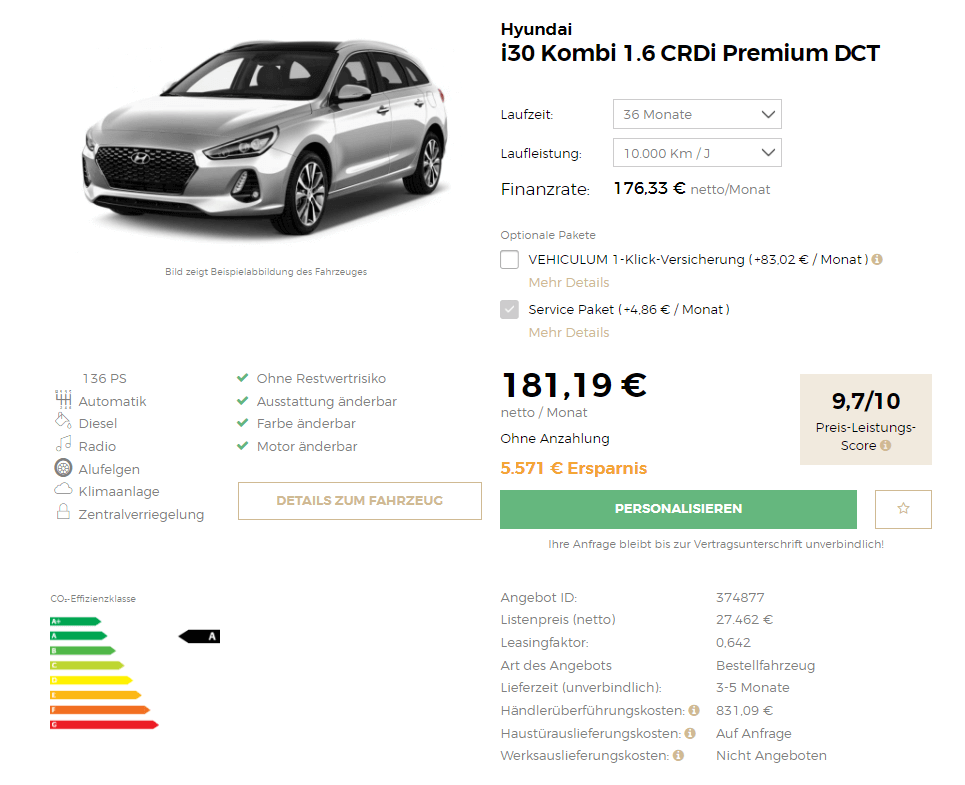Click the star favorite icon button
965x785 pixels.
point(903,509)
